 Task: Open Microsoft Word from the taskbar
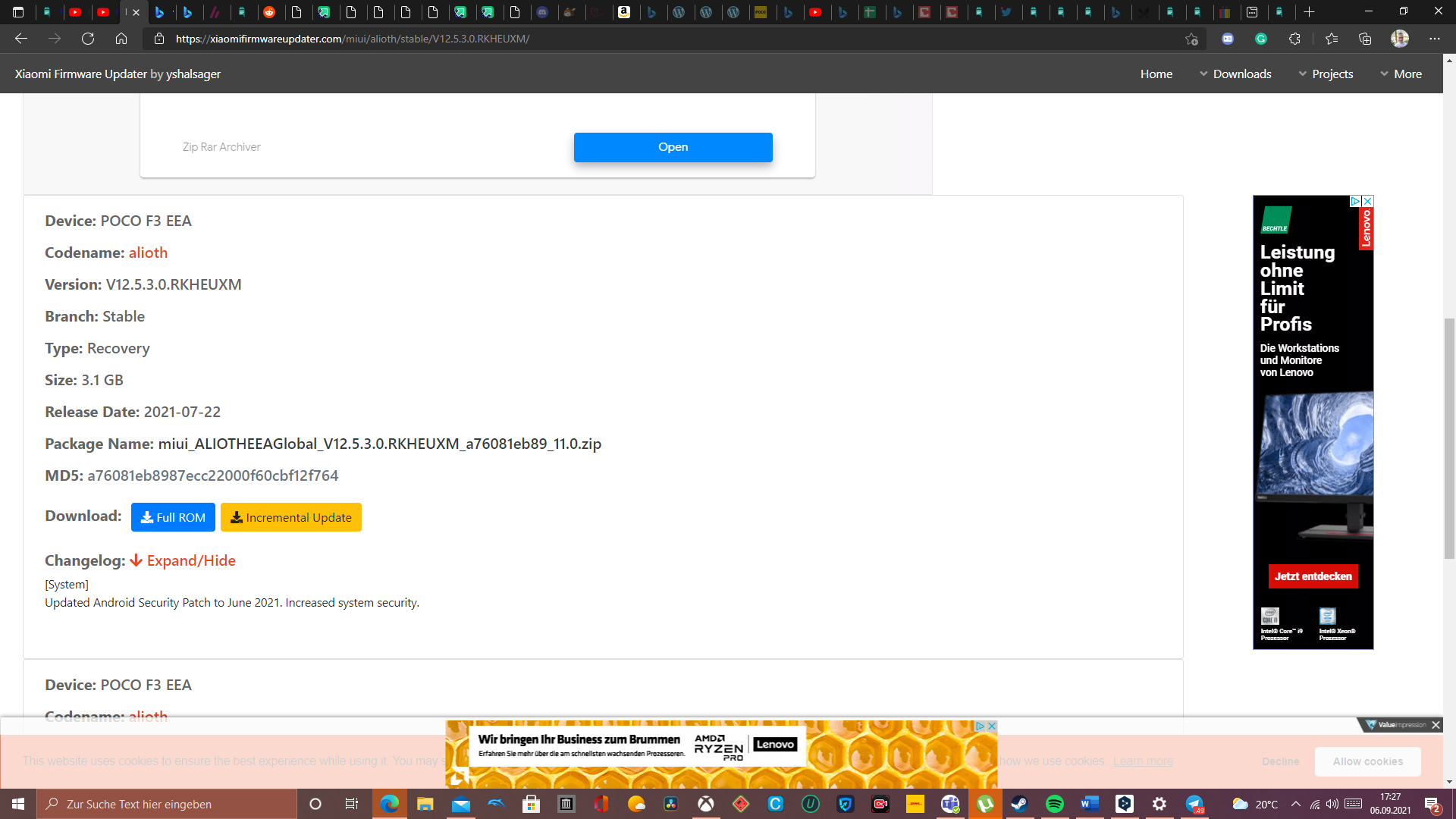click(1090, 804)
